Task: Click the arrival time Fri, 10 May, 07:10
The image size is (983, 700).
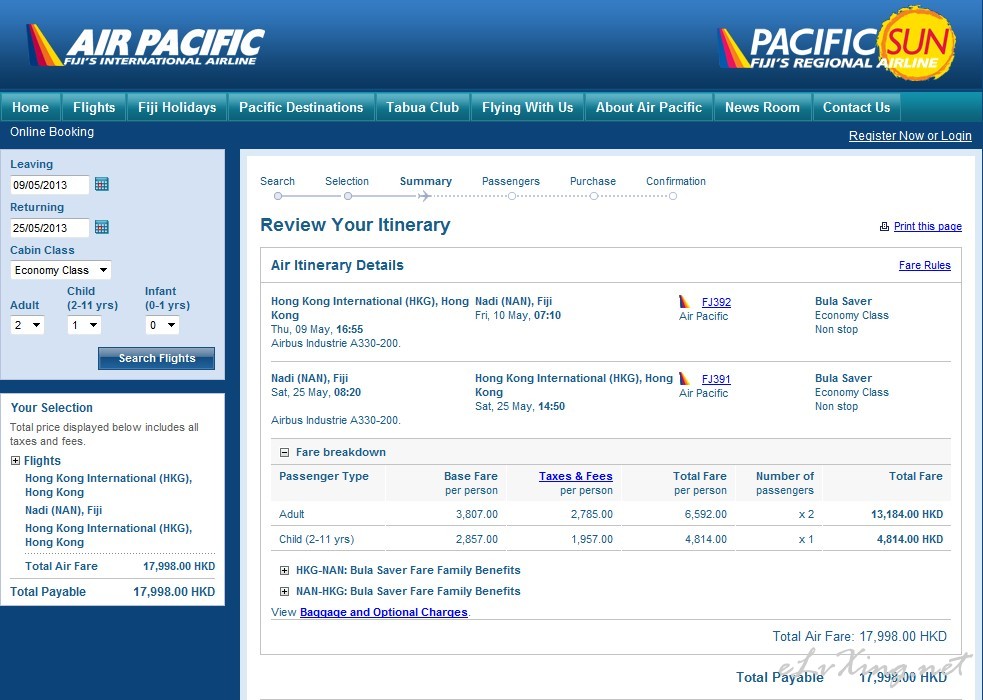Action: 518,315
